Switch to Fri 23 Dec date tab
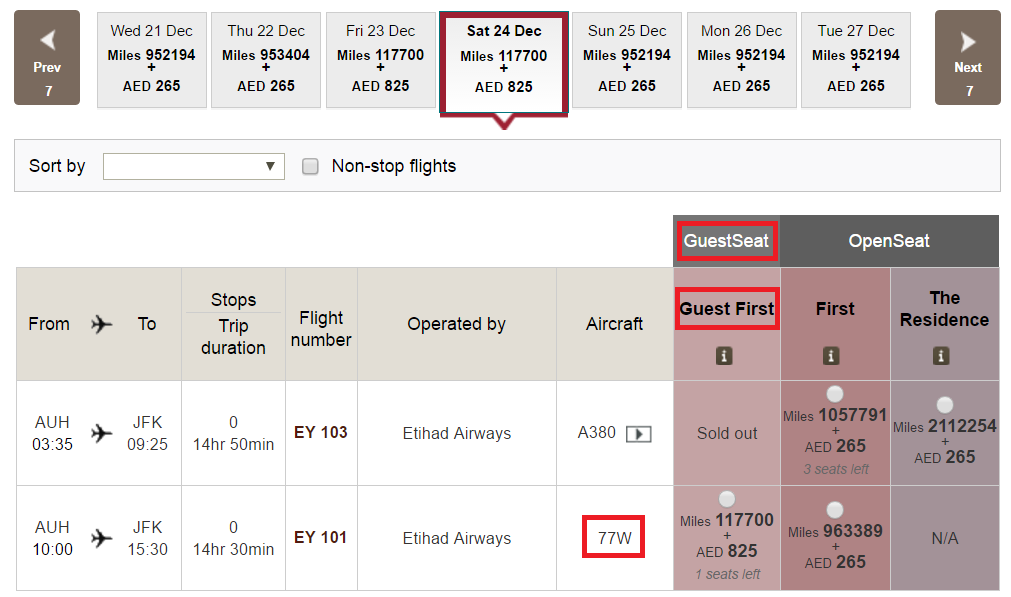 tap(380, 59)
